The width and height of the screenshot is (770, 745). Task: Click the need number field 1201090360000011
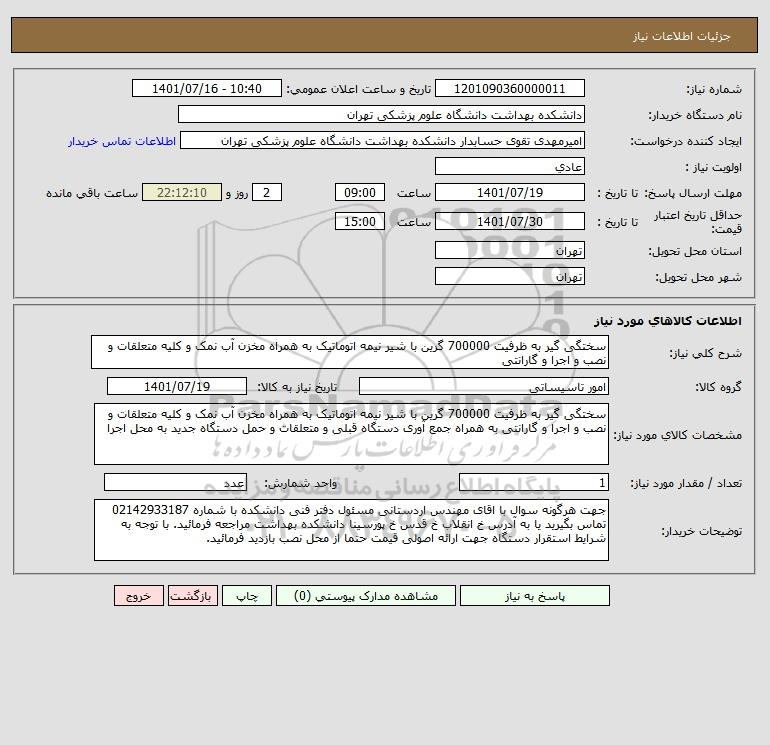[510, 88]
